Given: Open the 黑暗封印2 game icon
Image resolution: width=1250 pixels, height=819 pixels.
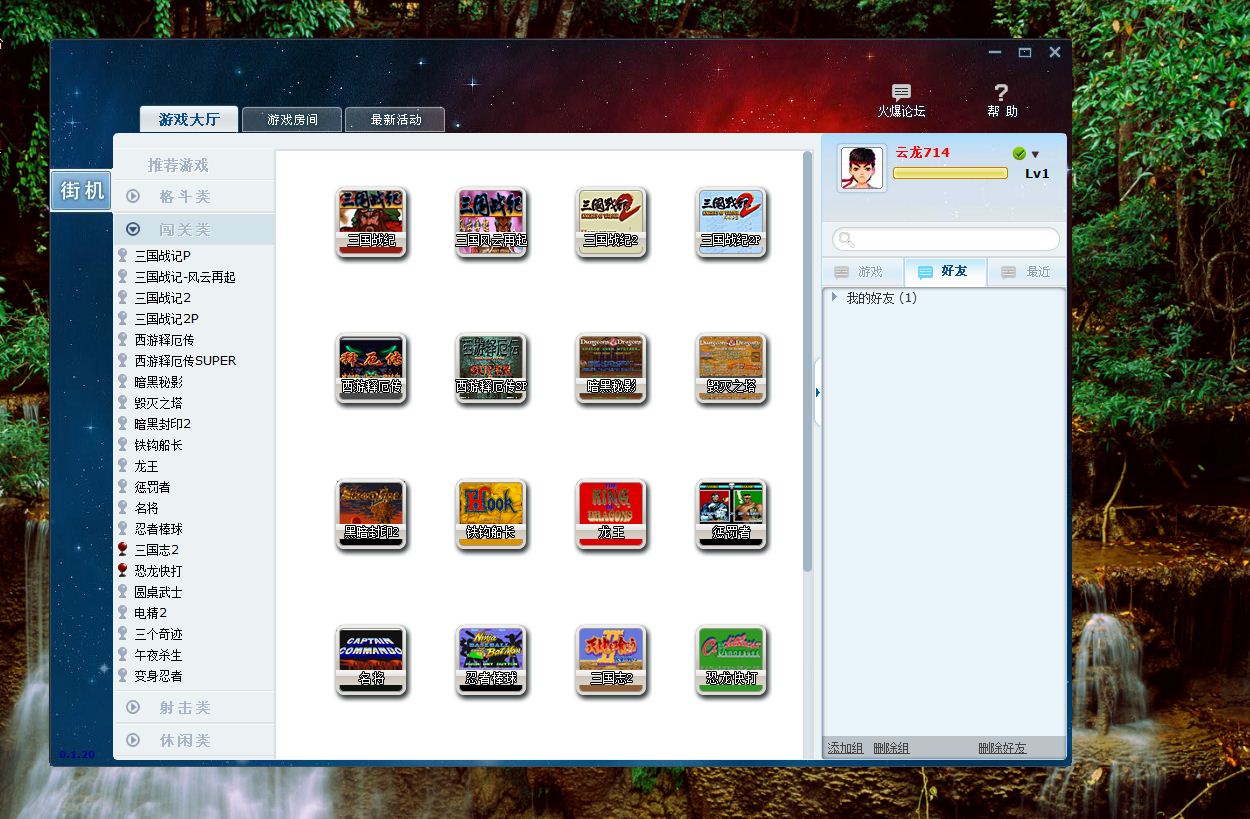Looking at the screenshot, I should point(371,514).
